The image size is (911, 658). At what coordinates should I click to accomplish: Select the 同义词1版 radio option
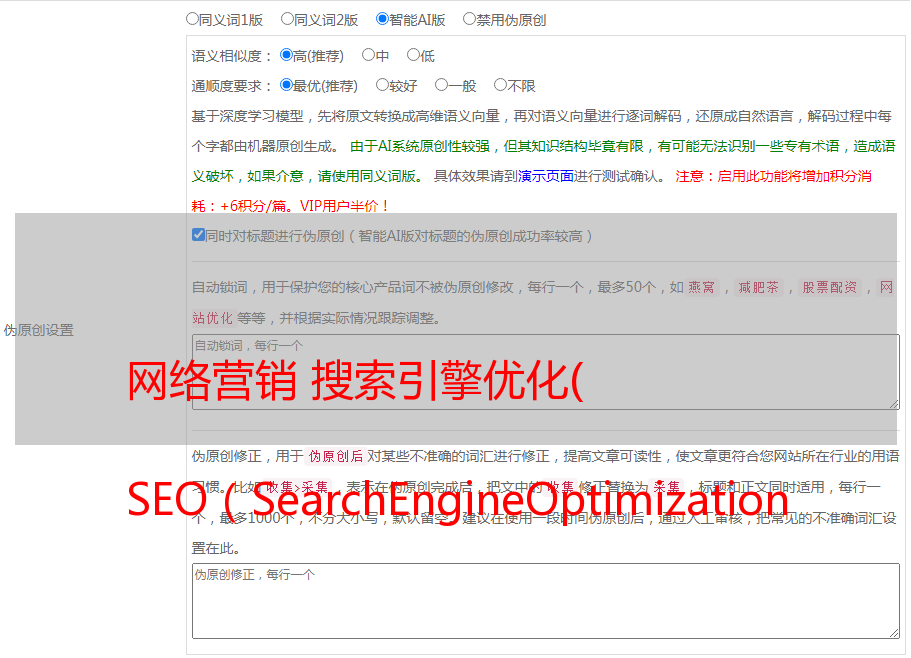[192, 19]
